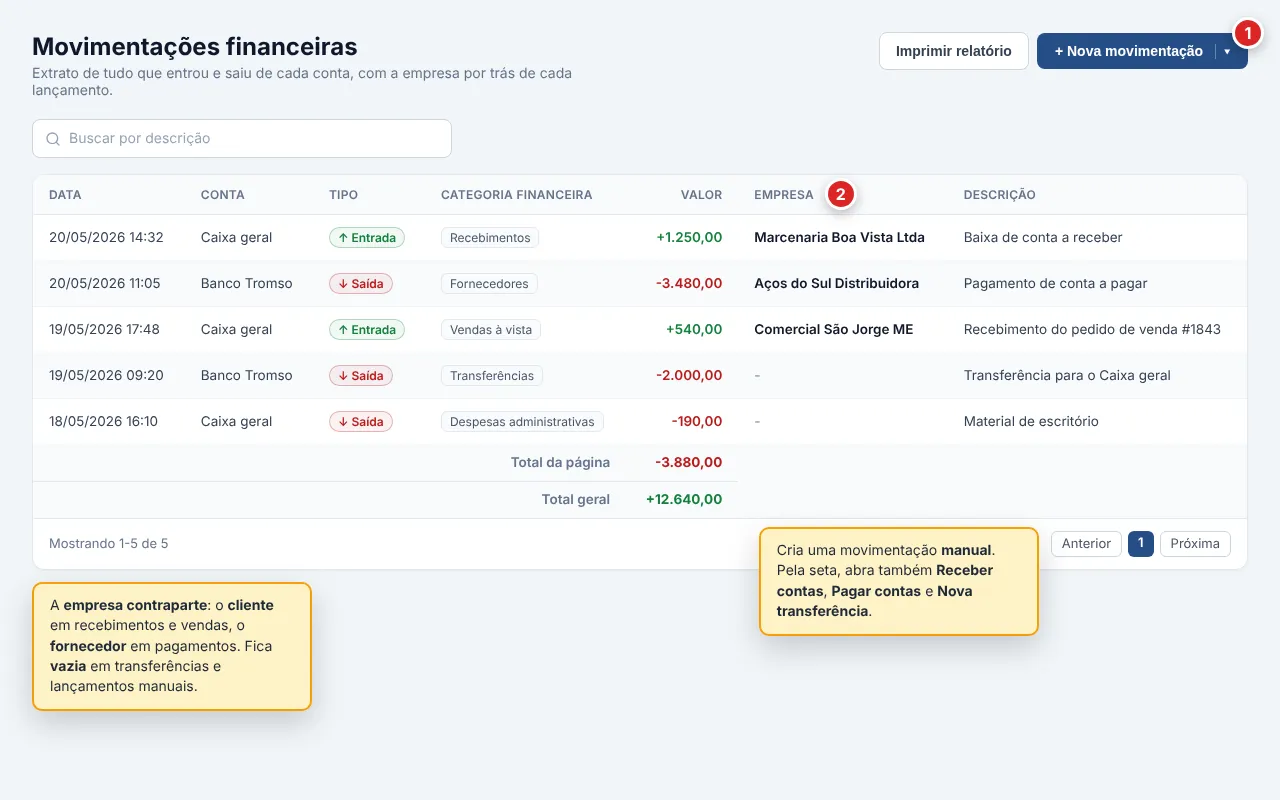Click company Marcenaria Boa Vista Ltda
This screenshot has width=1280, height=800.
[839, 238]
